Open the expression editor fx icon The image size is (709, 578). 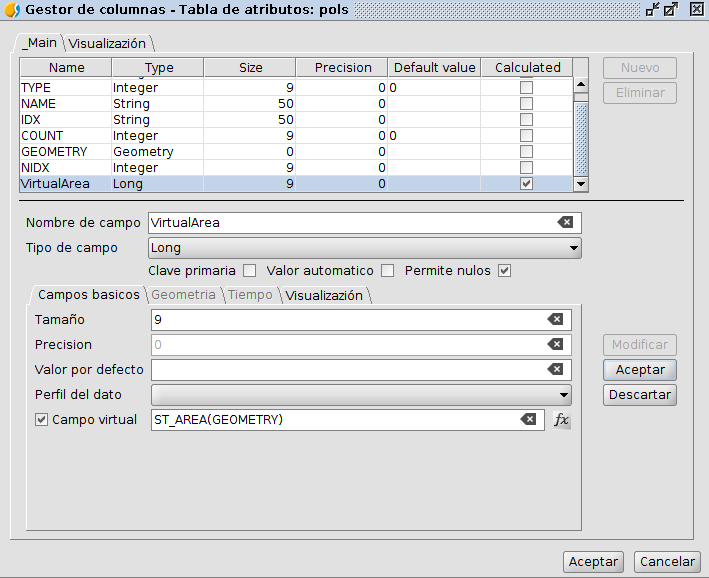point(562,420)
